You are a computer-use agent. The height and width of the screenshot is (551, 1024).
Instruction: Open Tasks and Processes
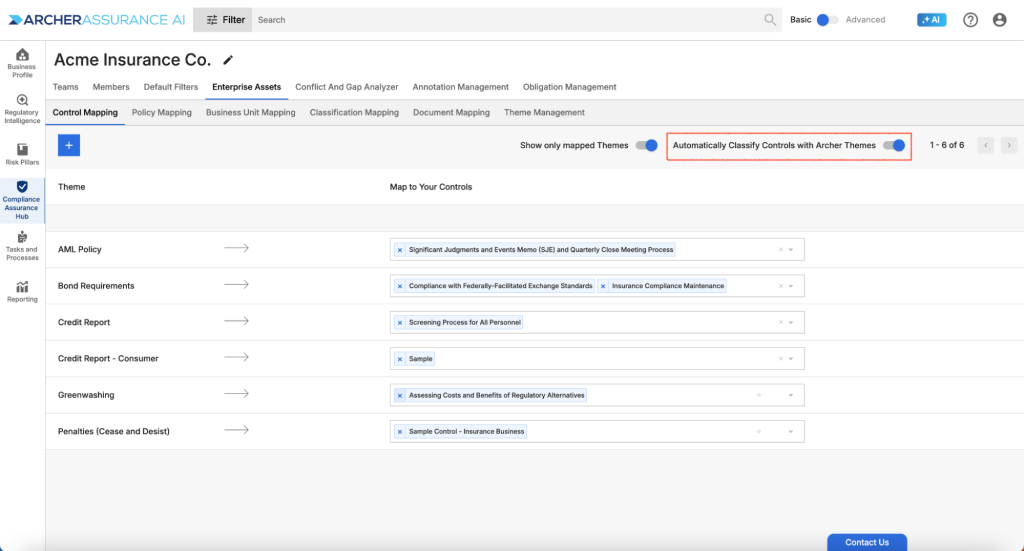click(x=22, y=246)
